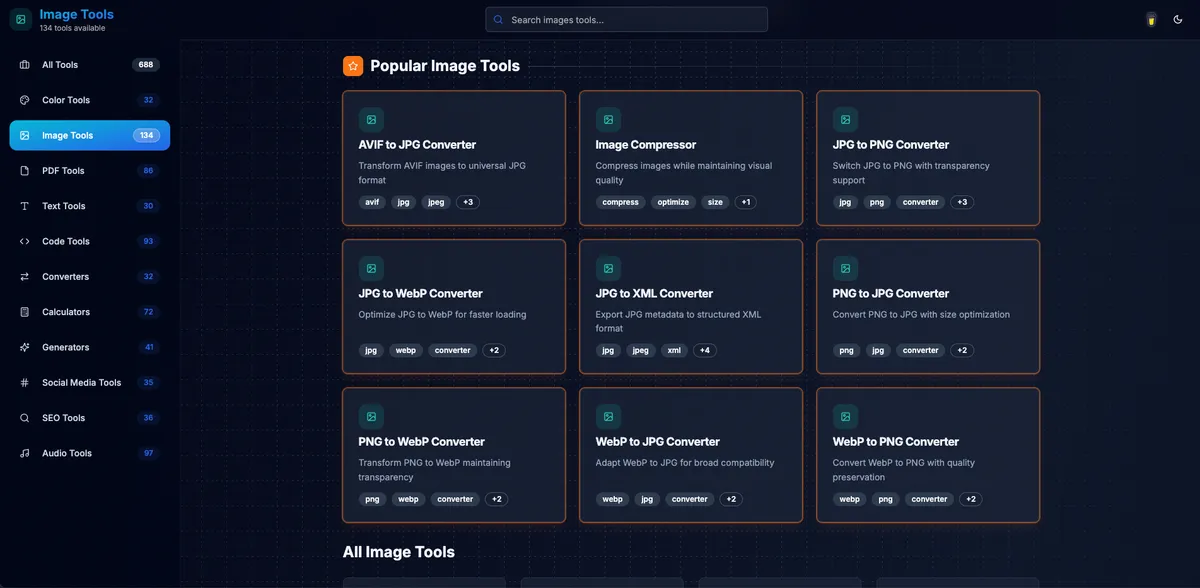Click the Converters sidebar arrows icon

click(x=25, y=277)
